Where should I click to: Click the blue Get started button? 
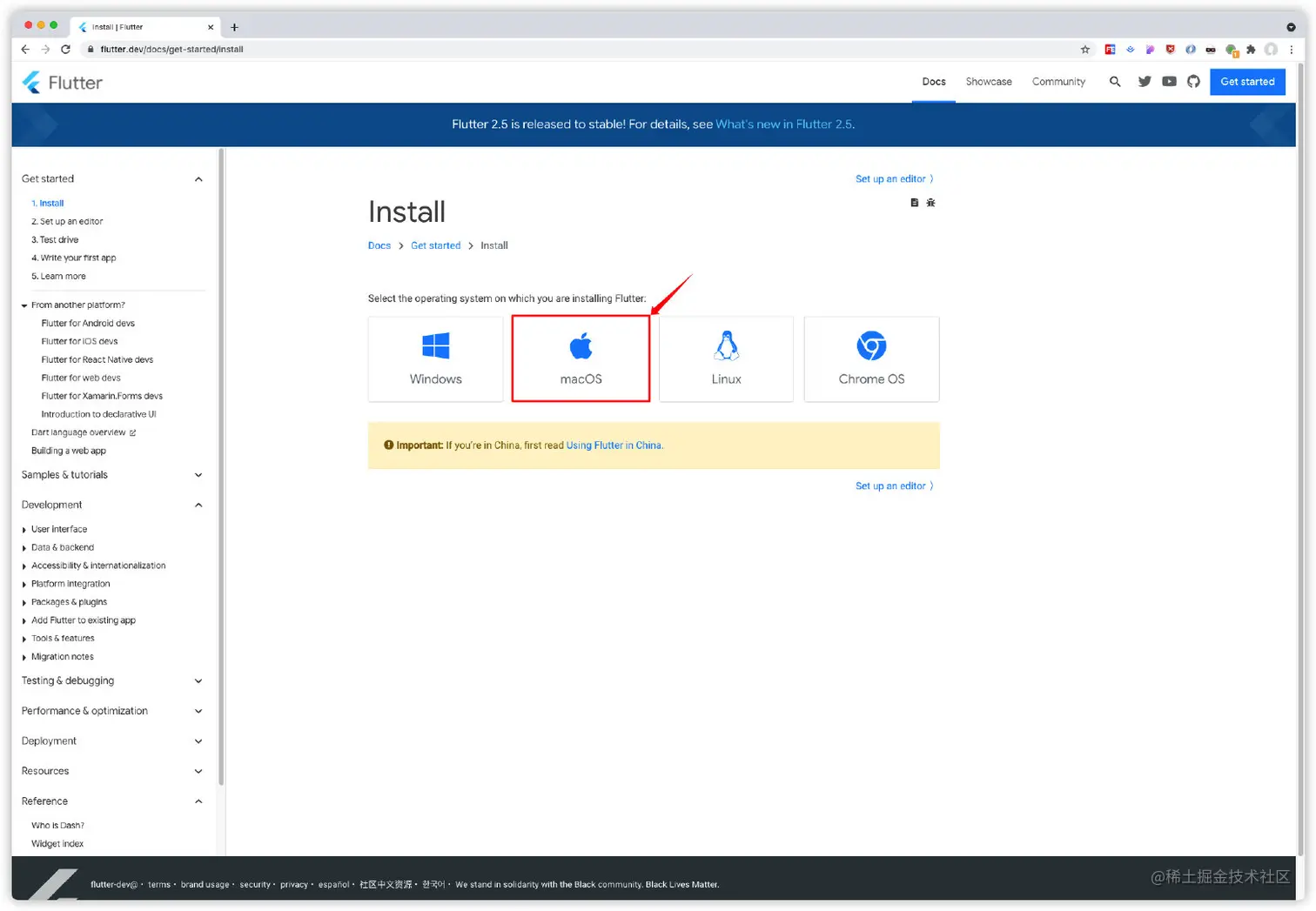click(x=1246, y=82)
